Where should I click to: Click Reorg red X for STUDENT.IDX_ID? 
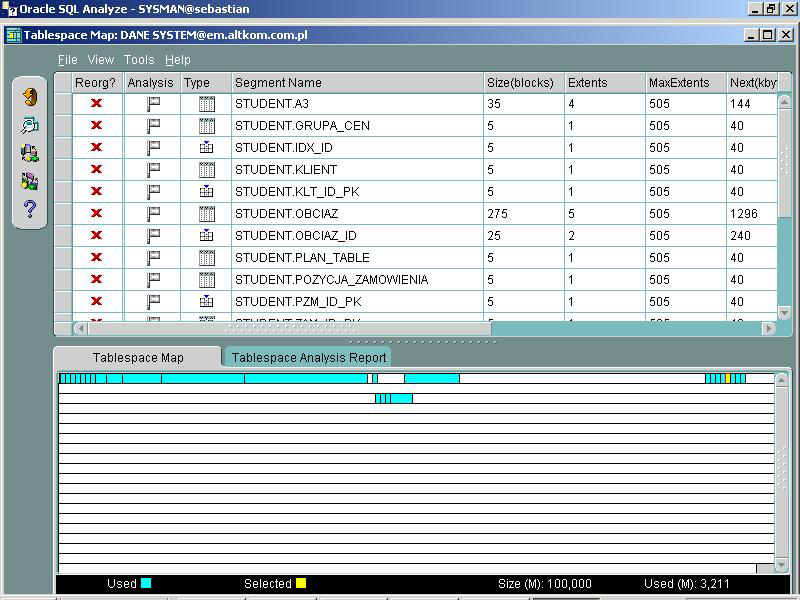[x=96, y=147]
